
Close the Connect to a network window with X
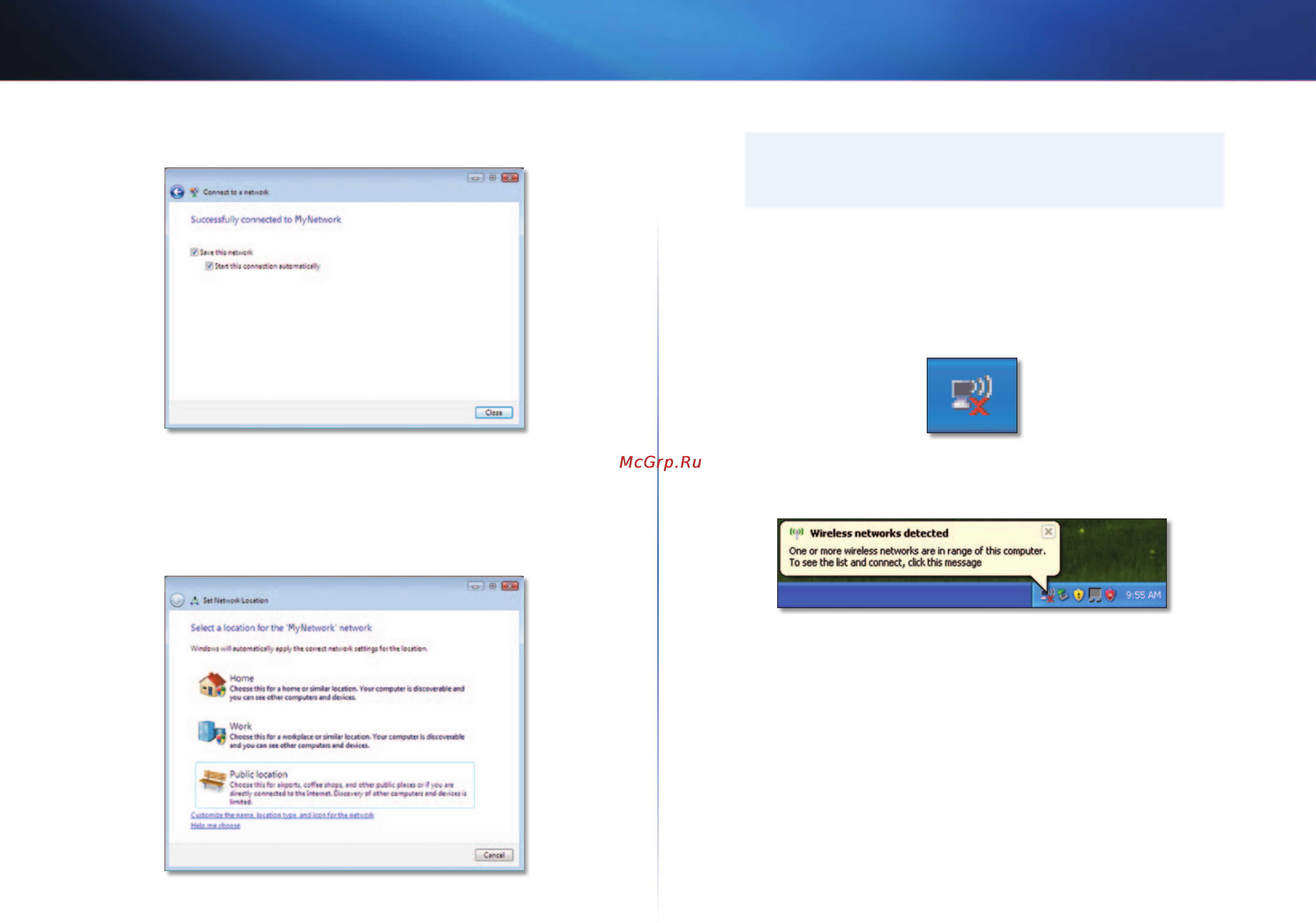coord(510,178)
